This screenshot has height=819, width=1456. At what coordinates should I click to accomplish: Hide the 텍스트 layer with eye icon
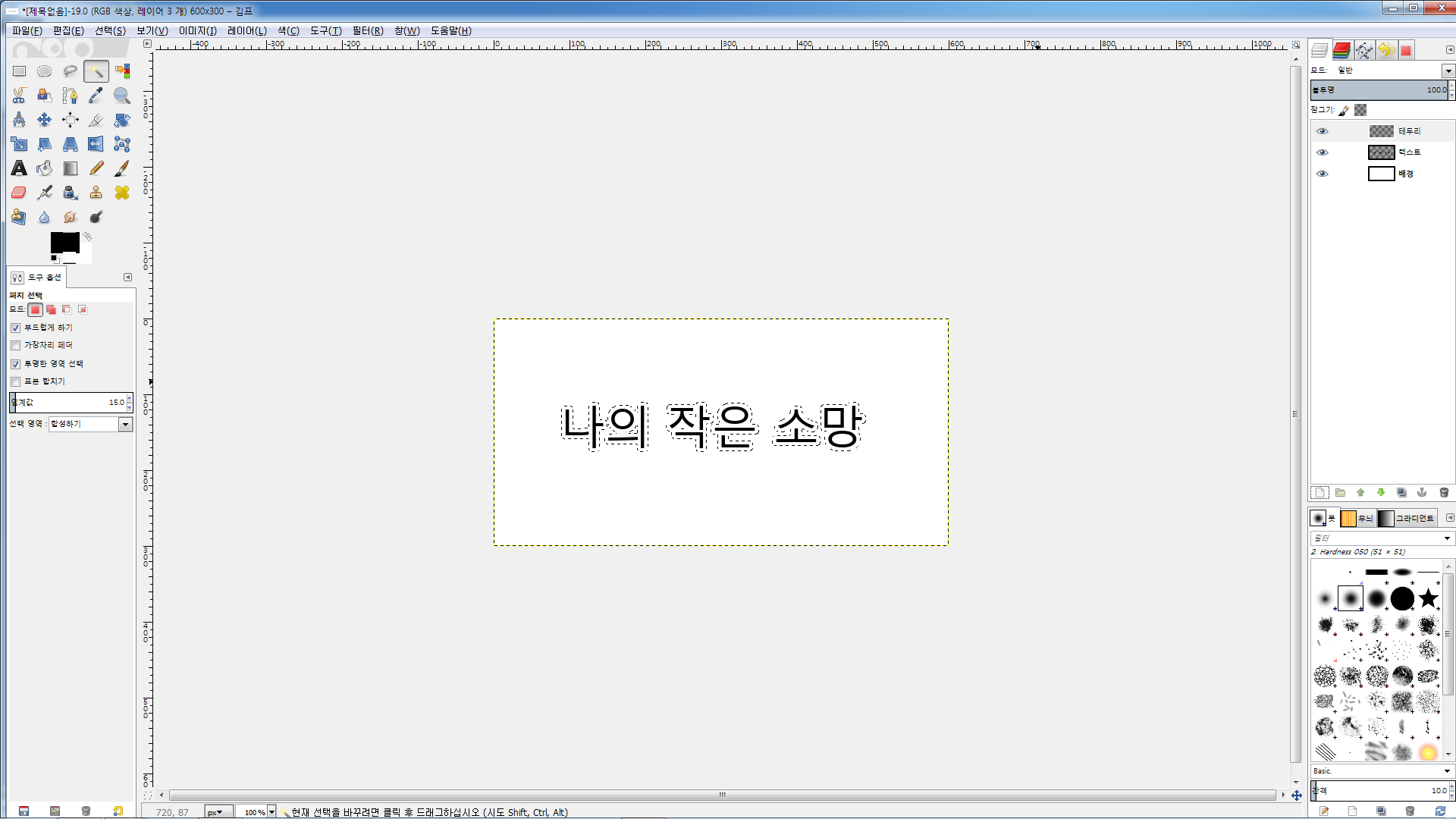(x=1323, y=152)
